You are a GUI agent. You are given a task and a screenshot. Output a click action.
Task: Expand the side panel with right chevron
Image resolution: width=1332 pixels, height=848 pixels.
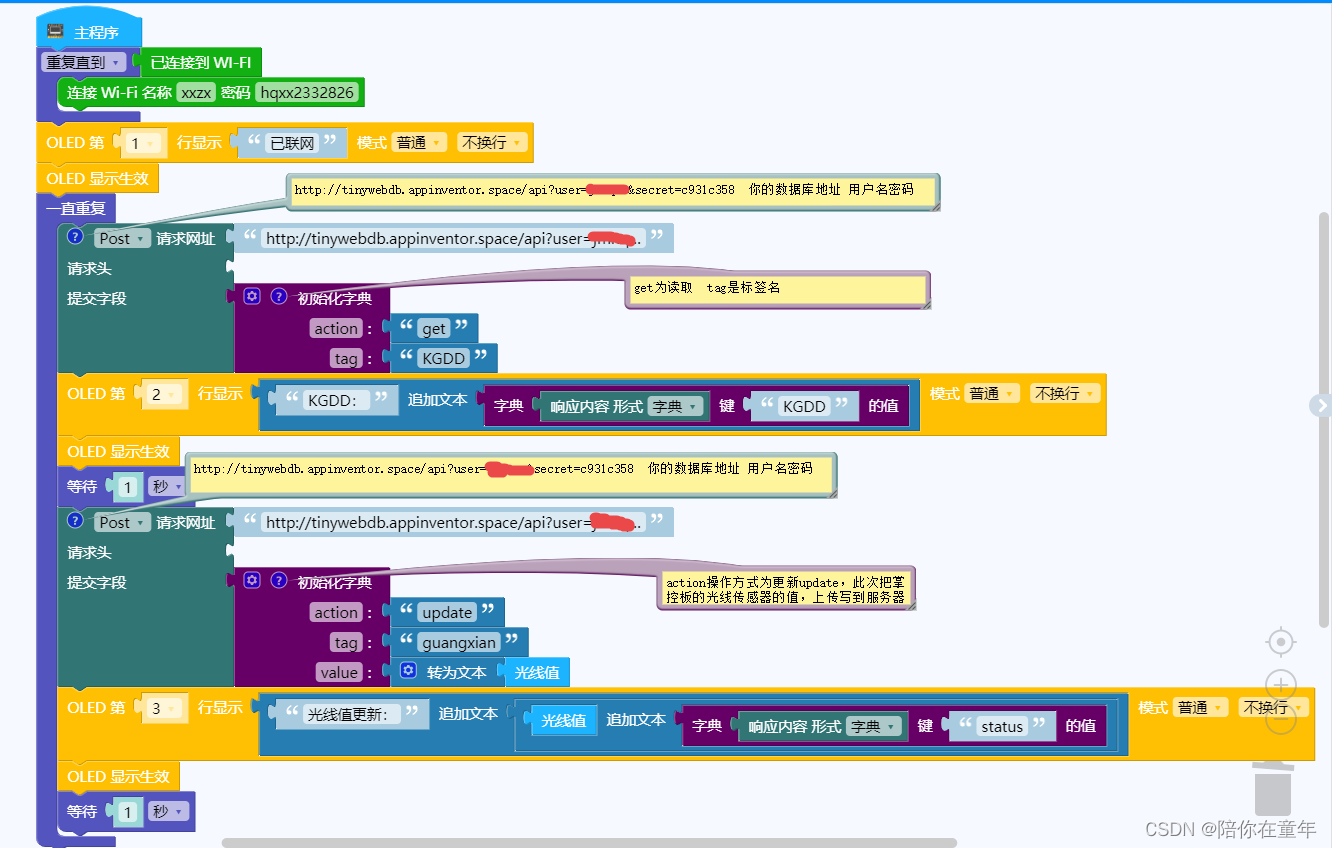click(x=1321, y=405)
